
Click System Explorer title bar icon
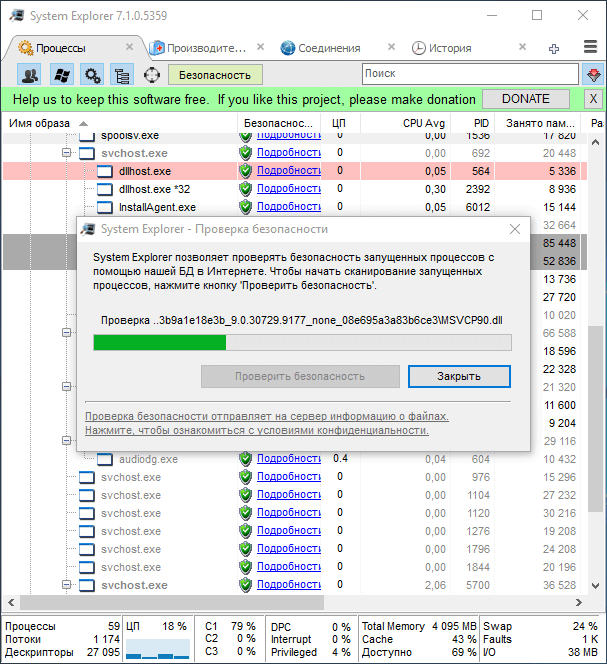[17, 16]
